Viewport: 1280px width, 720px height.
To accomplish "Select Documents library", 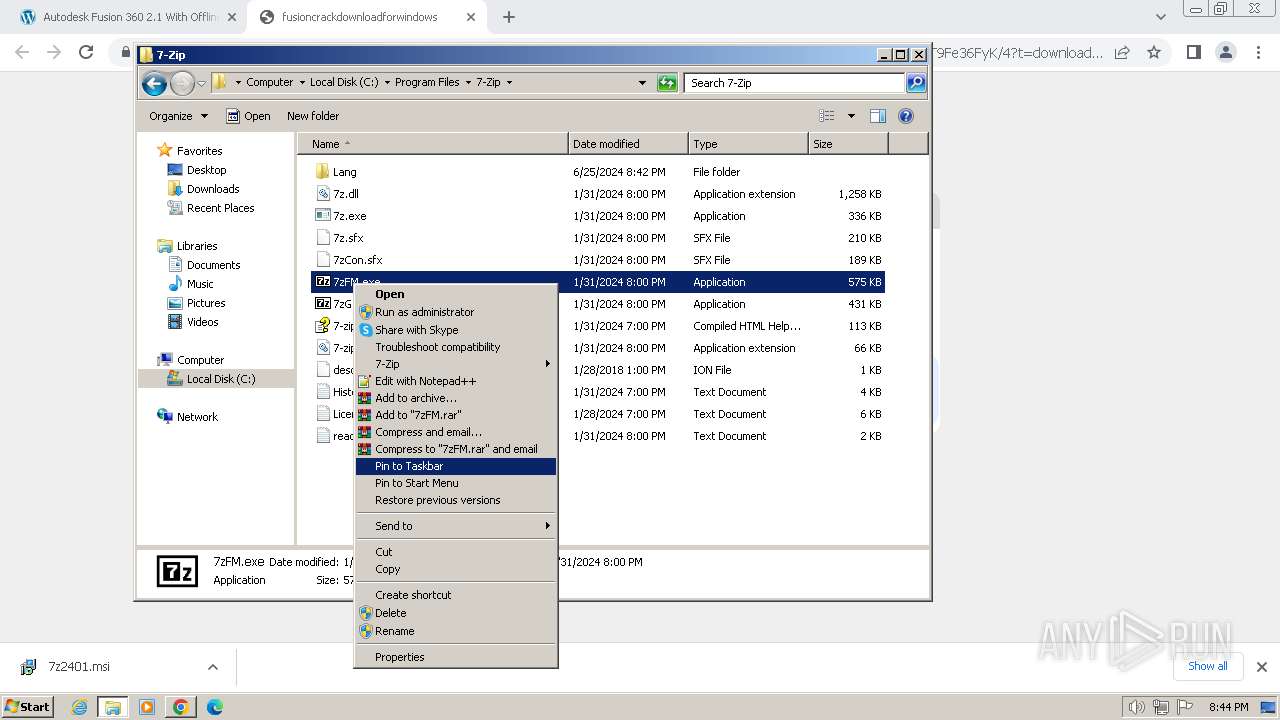I will [213, 265].
